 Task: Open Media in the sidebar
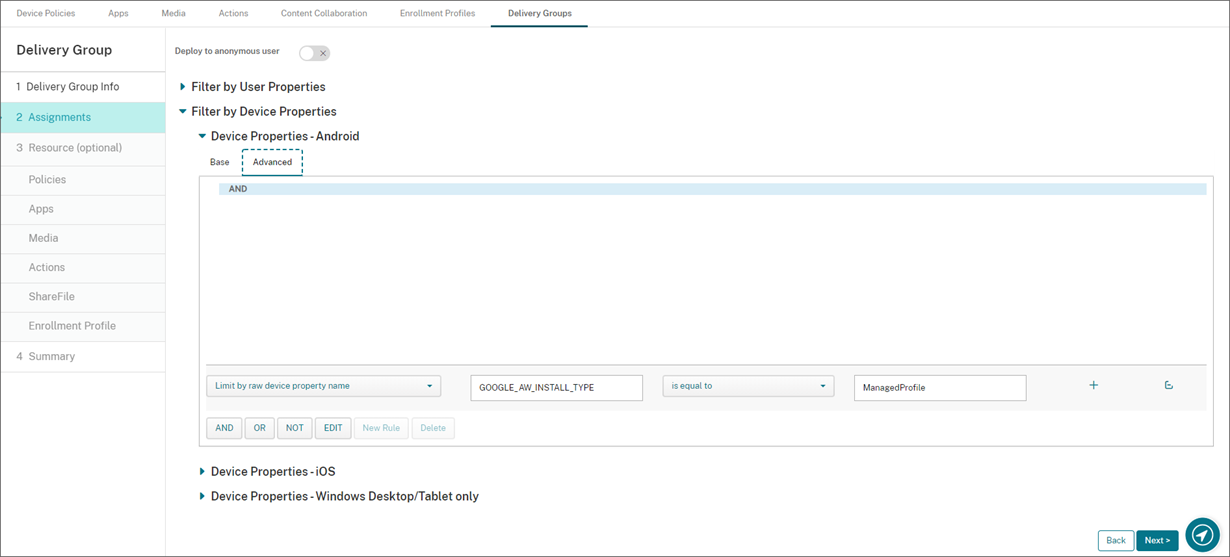[83, 238]
